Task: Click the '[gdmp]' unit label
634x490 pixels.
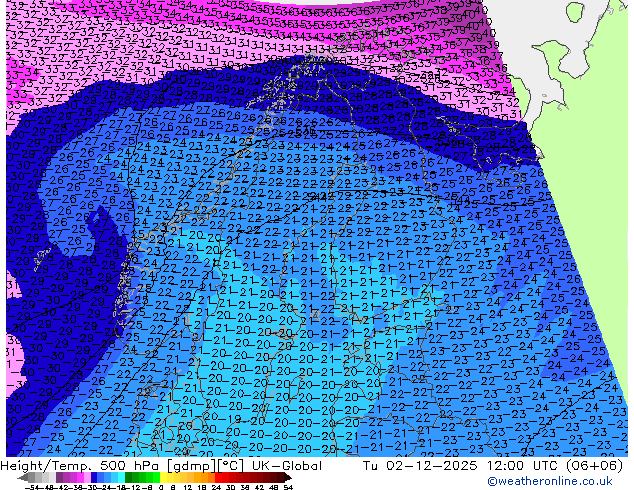Action: (x=191, y=466)
